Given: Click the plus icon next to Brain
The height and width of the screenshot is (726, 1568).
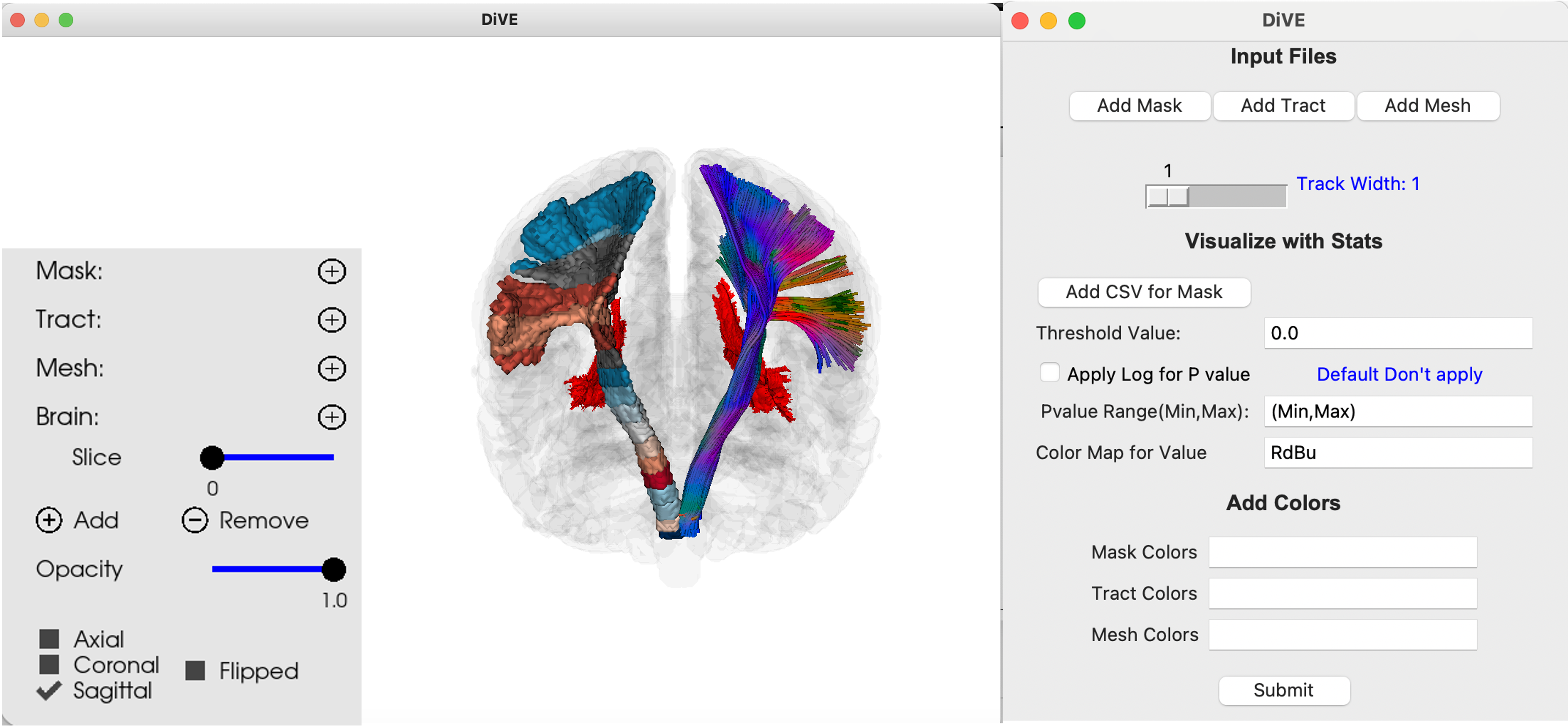Looking at the screenshot, I should tap(332, 418).
